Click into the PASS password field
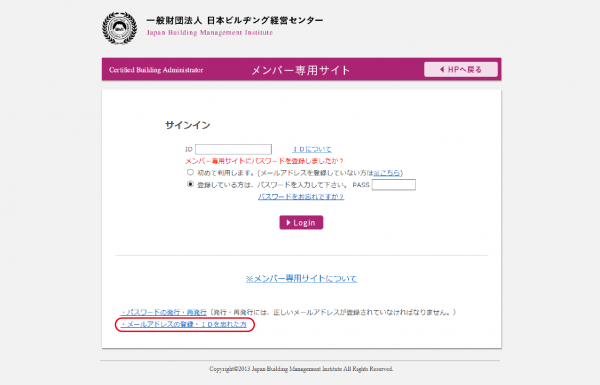Image resolution: width=600 pixels, height=385 pixels. coord(394,185)
